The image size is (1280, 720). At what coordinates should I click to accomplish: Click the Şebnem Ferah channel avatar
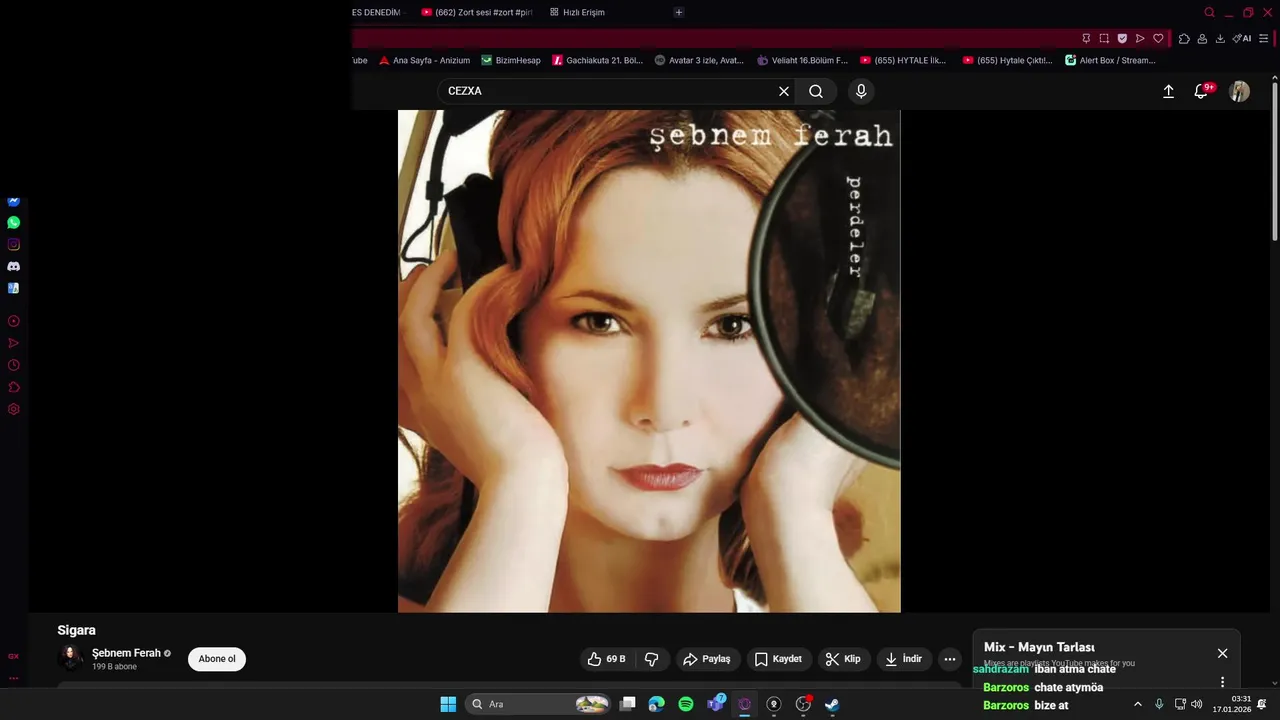[x=71, y=658]
